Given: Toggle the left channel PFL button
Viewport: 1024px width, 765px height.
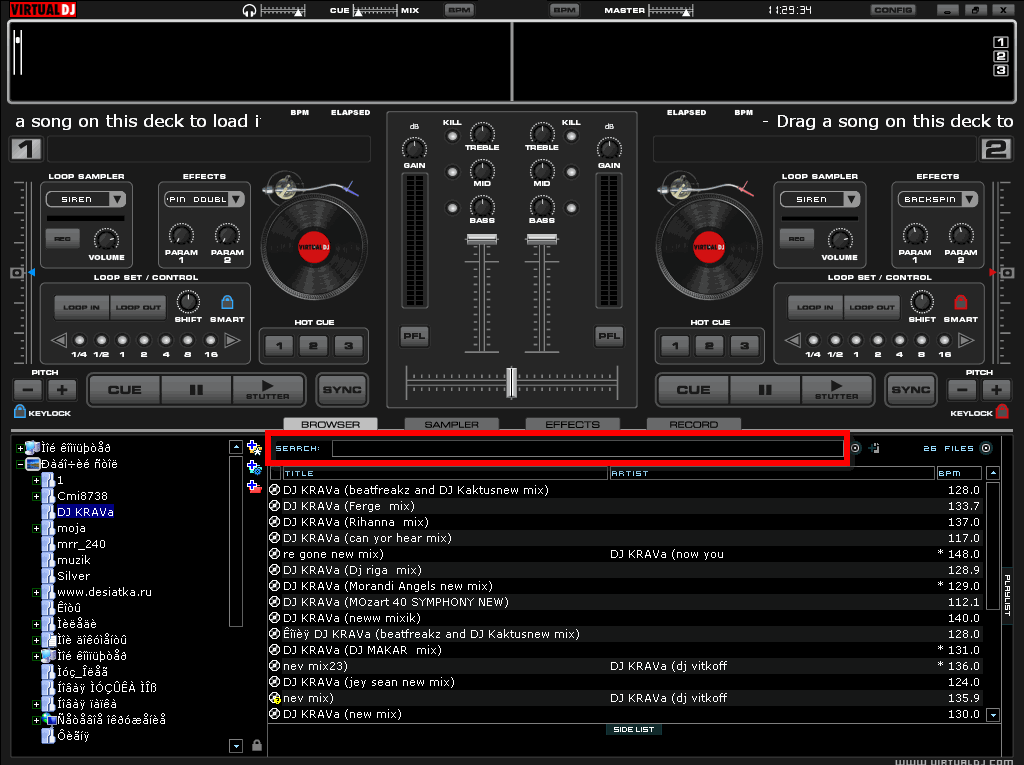Looking at the screenshot, I should tap(414, 336).
